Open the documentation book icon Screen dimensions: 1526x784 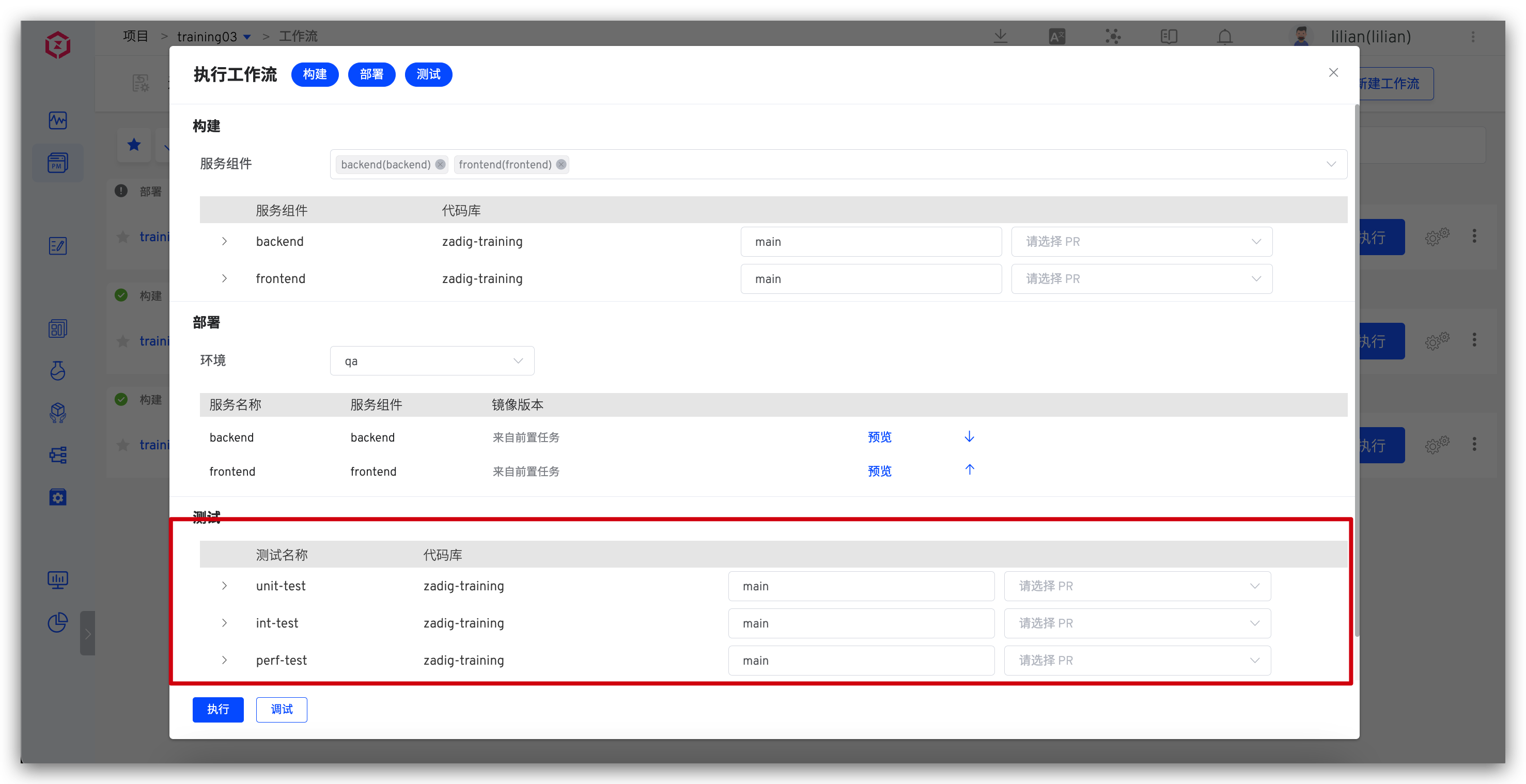[x=1169, y=37]
